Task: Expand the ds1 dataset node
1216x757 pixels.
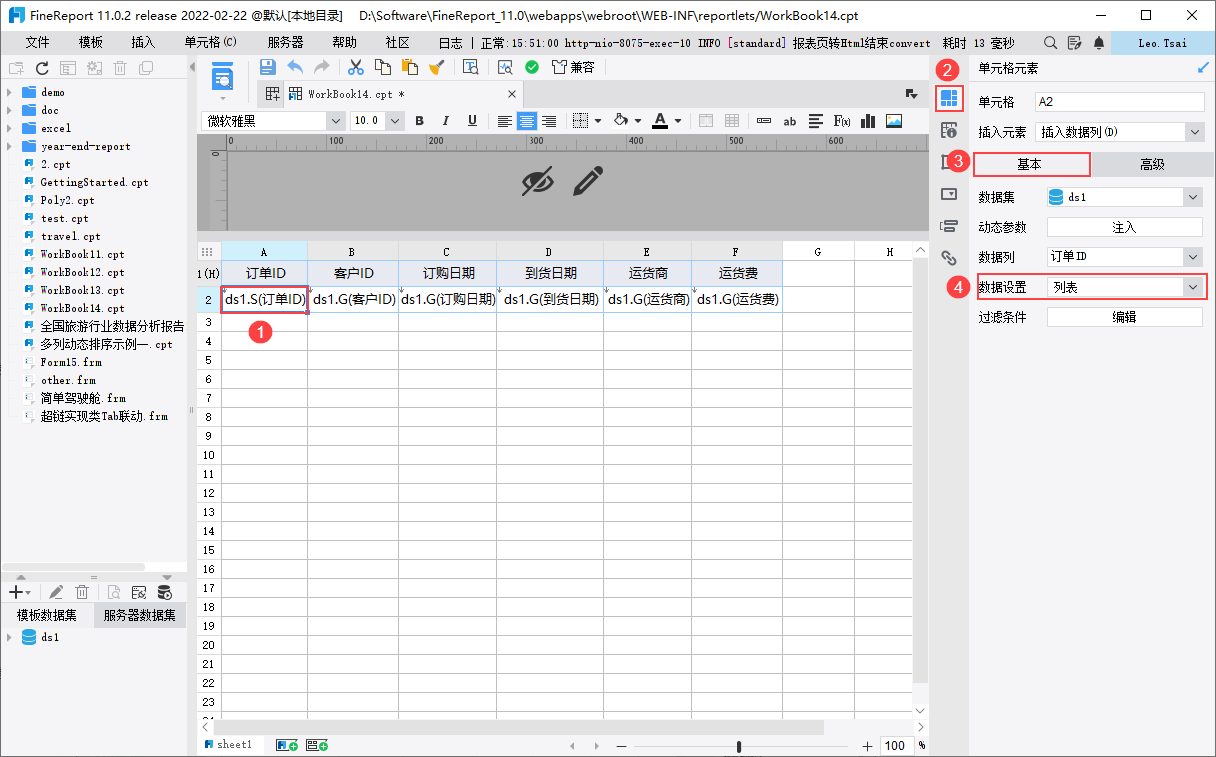Action: (8, 637)
